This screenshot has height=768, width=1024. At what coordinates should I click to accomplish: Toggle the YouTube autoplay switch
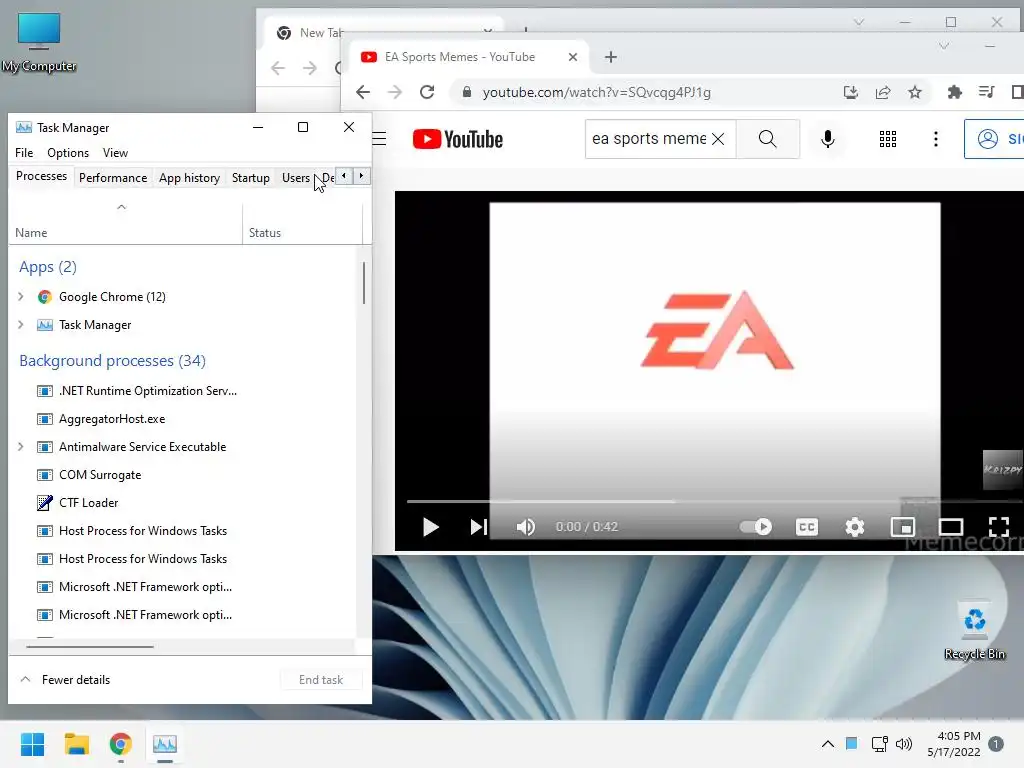click(756, 527)
